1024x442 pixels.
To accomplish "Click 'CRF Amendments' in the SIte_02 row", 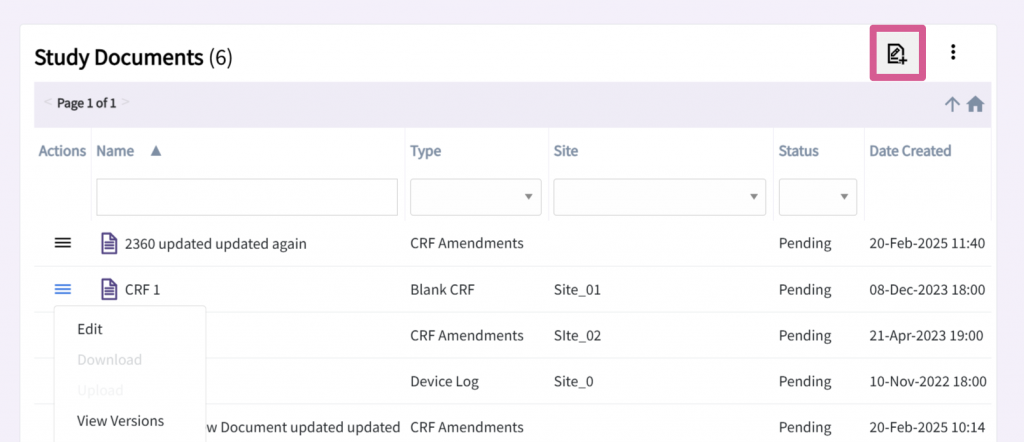I will [x=467, y=335].
